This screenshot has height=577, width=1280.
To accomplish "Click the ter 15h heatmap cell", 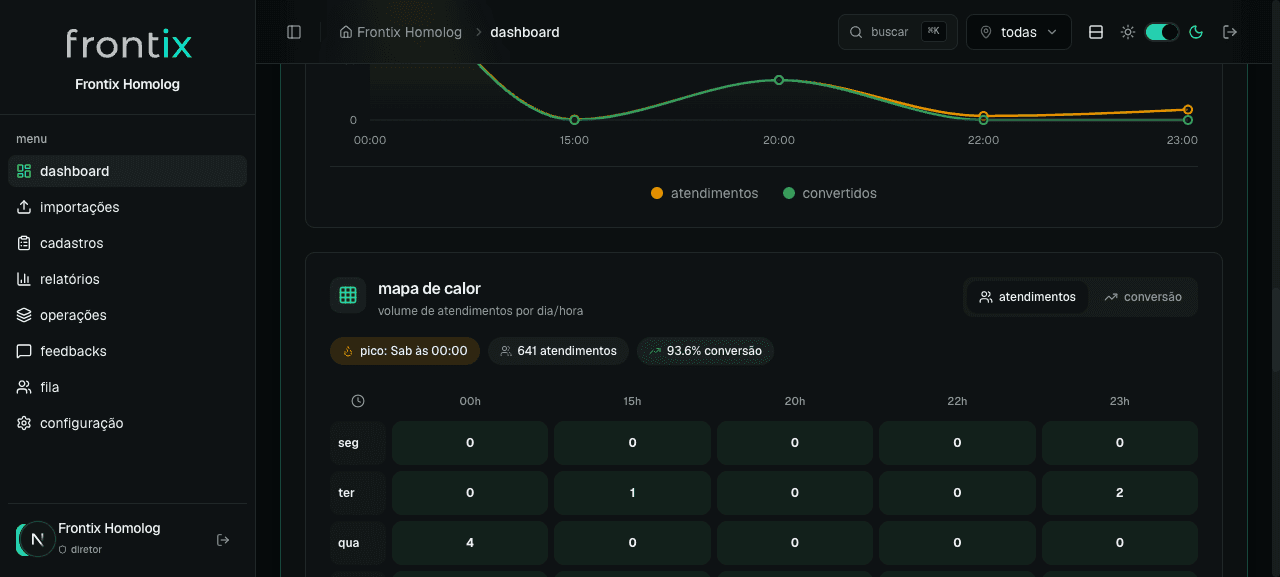I will 632,493.
